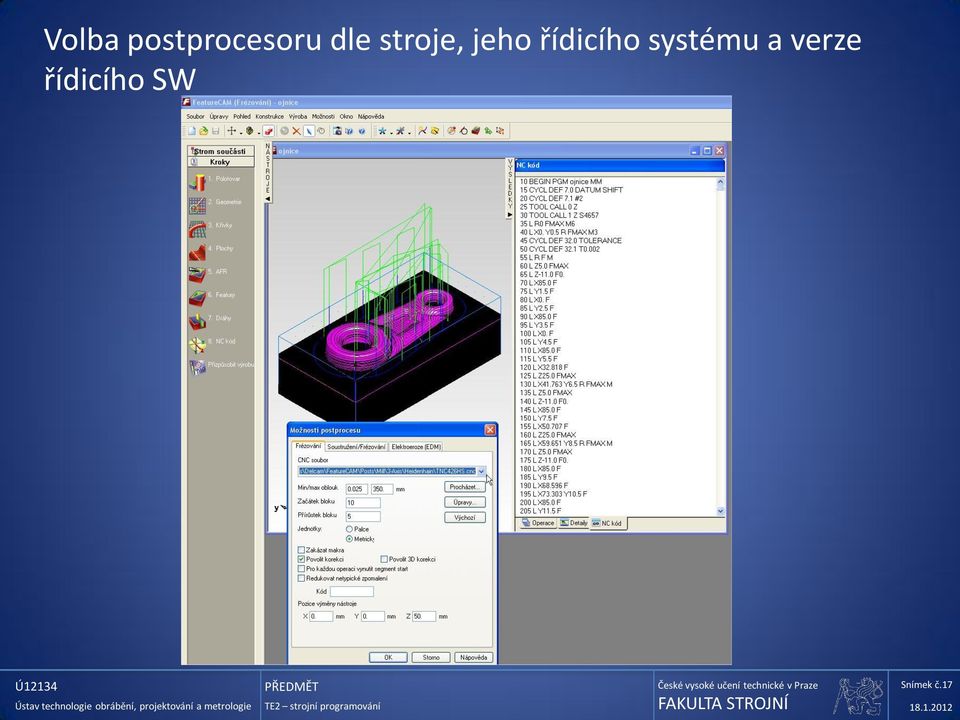This screenshot has height=720, width=960.
Task: Open the dropdown next to shaded view icon
Action: pos(258,132)
